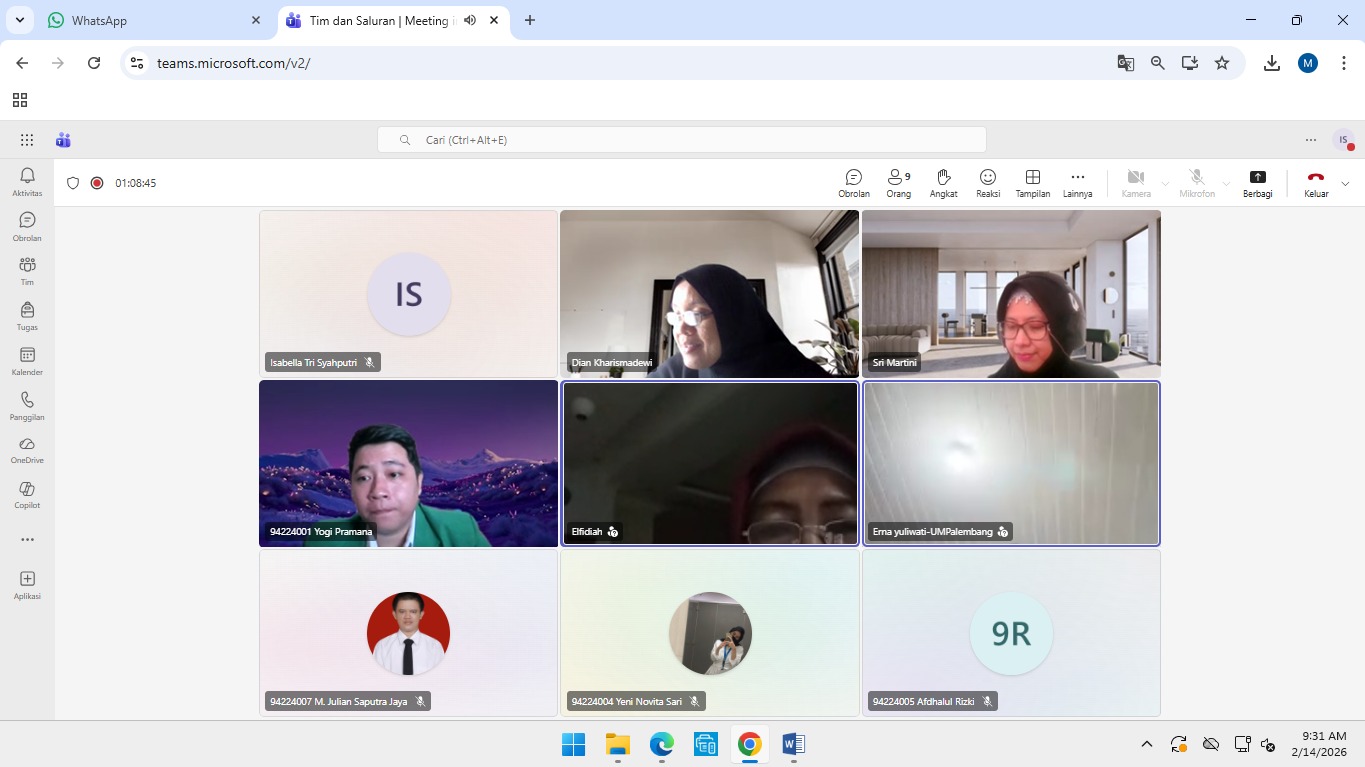Click the Cari search field
This screenshot has width=1365, height=767.
(681, 140)
